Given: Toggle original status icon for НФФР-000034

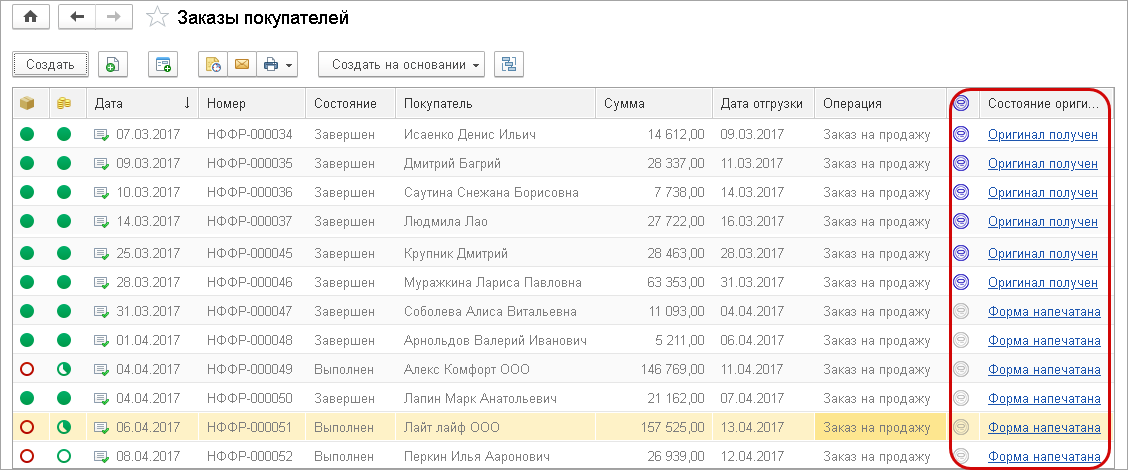Looking at the screenshot, I should [961, 134].
